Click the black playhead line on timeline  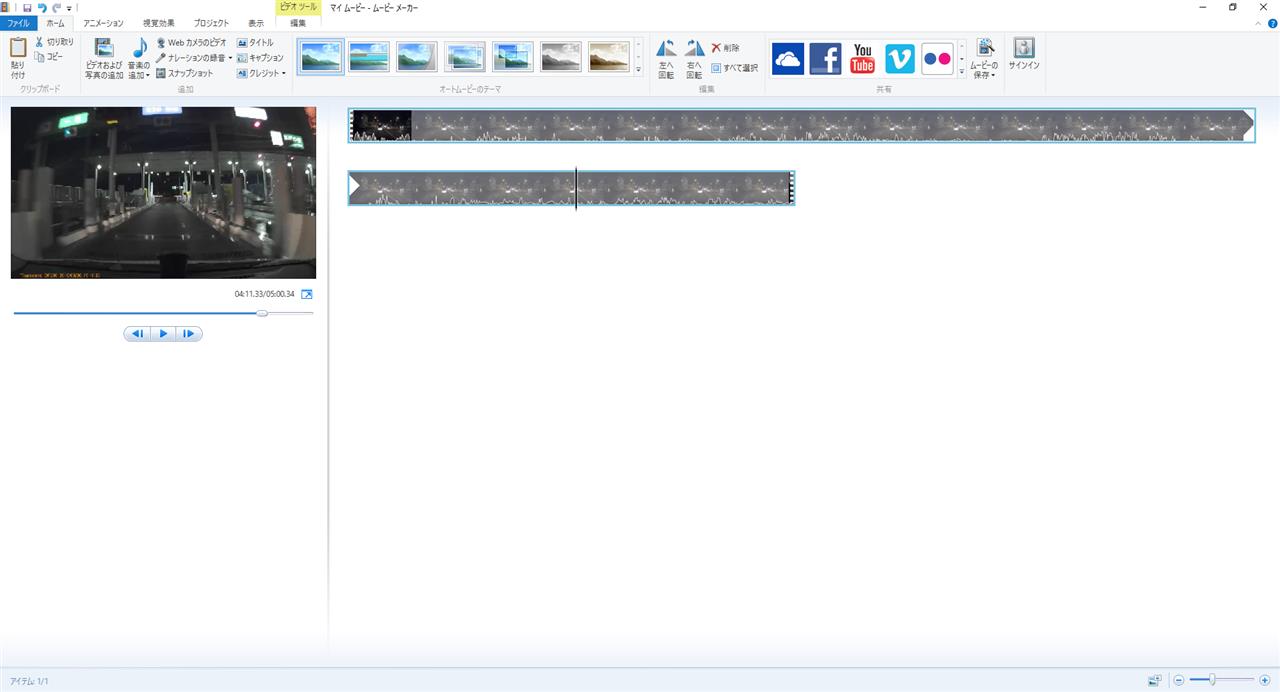pyautogui.click(x=576, y=189)
